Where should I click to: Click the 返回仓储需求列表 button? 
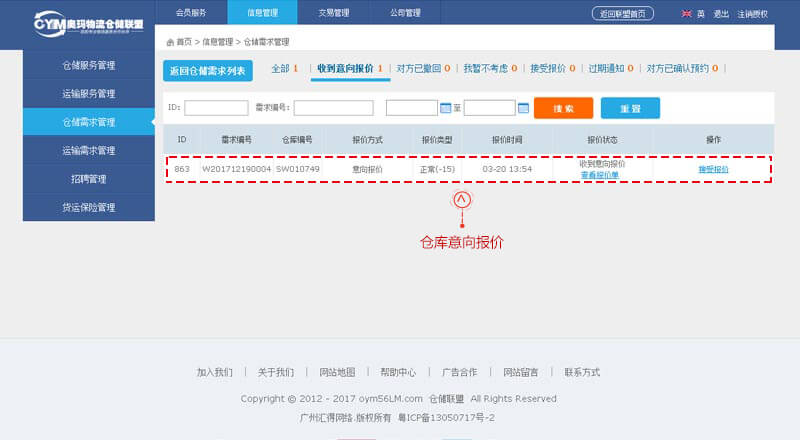(209, 70)
